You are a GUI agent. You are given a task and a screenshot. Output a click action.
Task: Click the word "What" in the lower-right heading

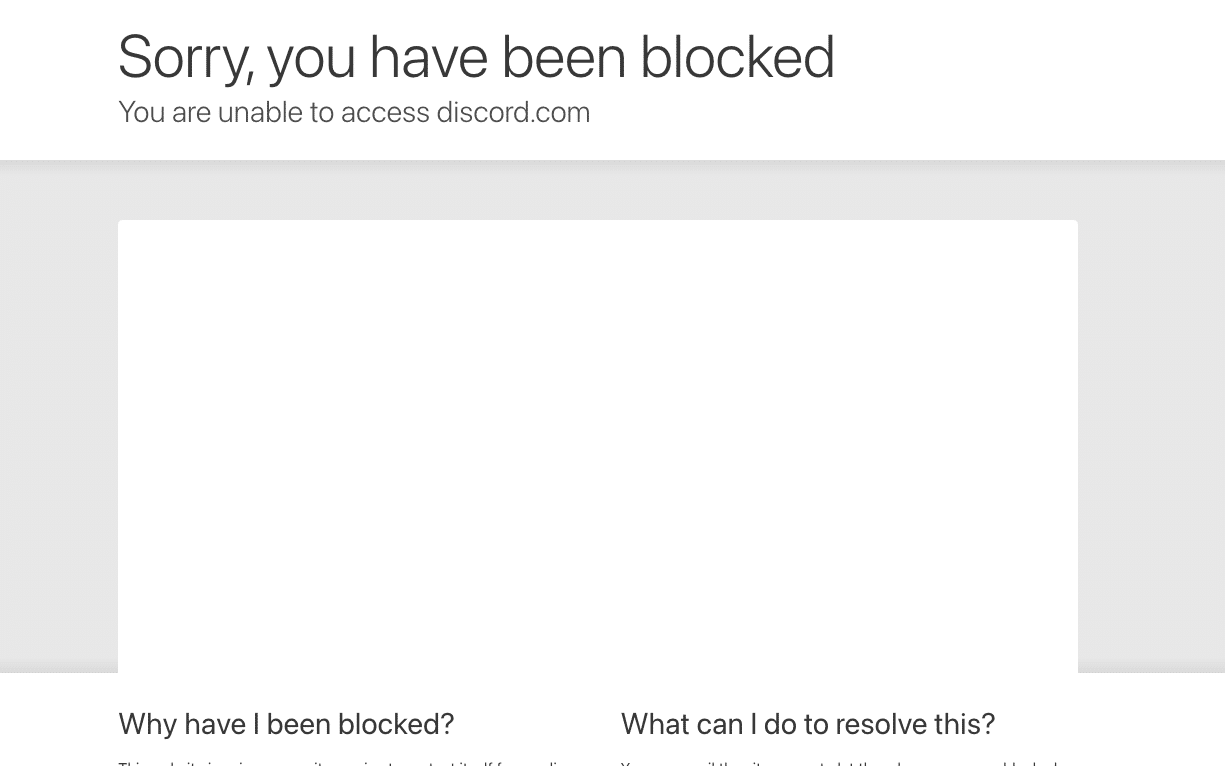pos(654,723)
